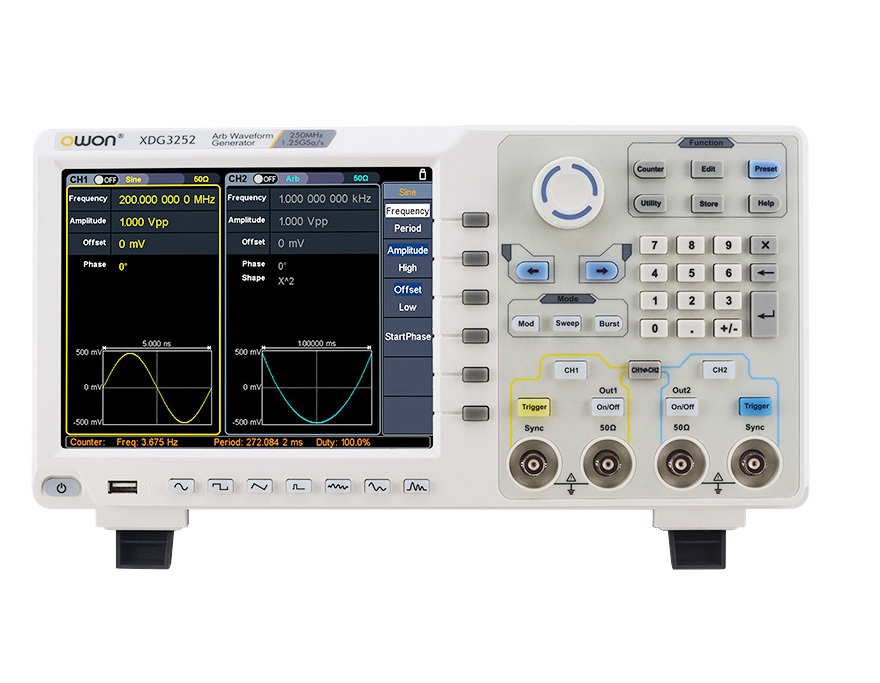Tap the decimal point key

click(691, 328)
